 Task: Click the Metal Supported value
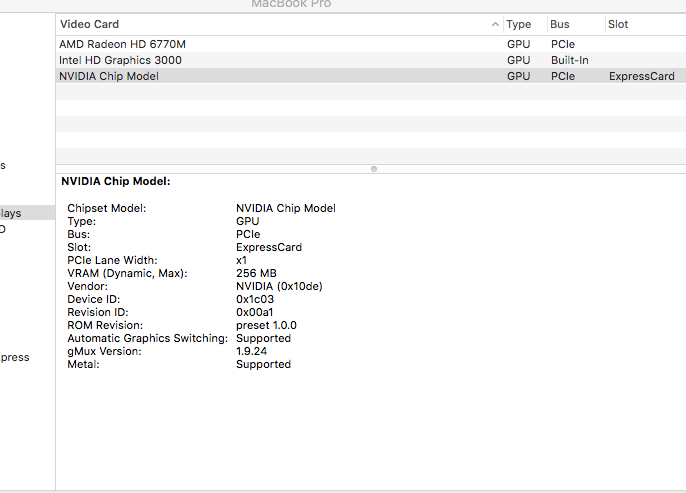(x=263, y=364)
